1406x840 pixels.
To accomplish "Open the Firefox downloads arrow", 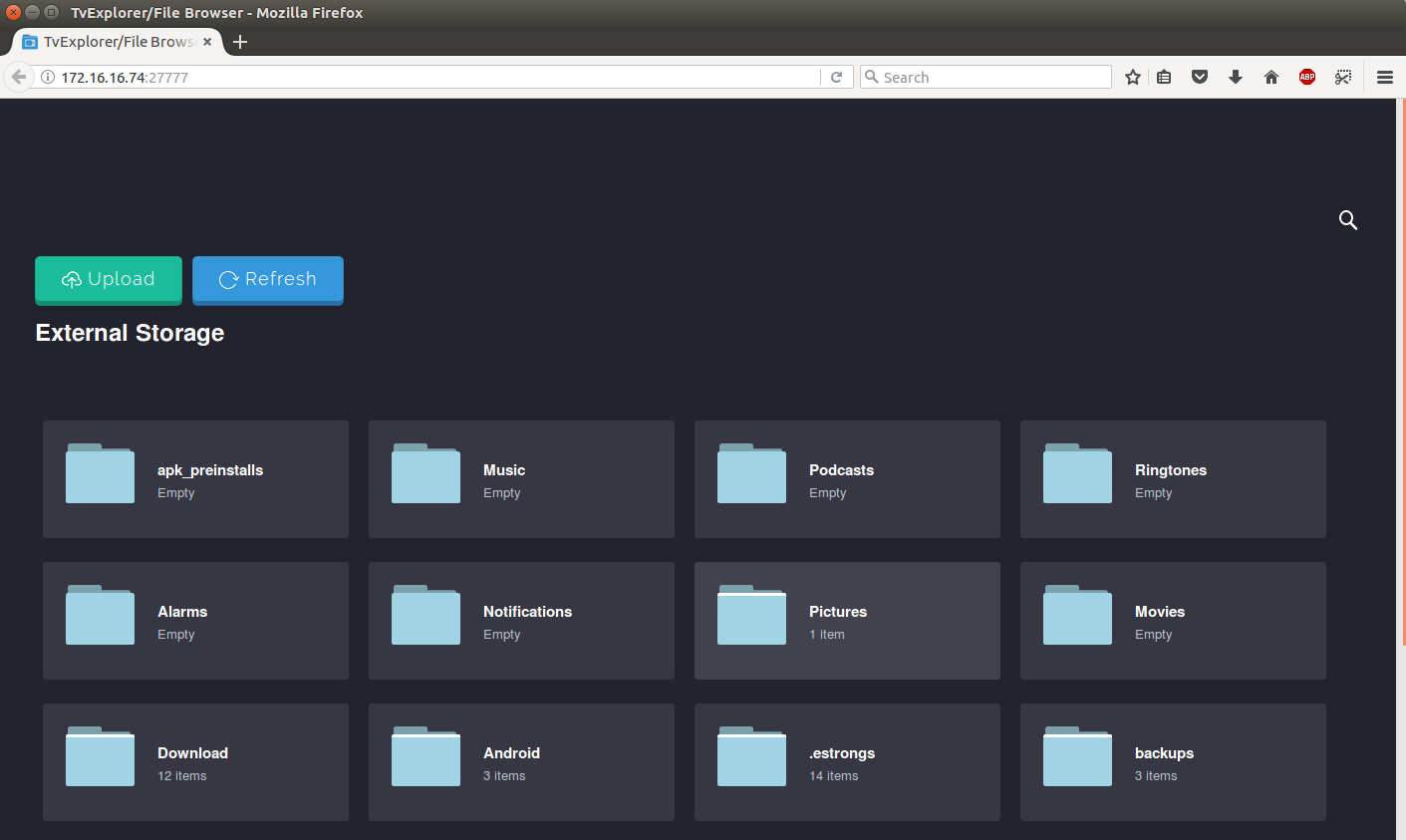I will [x=1236, y=76].
